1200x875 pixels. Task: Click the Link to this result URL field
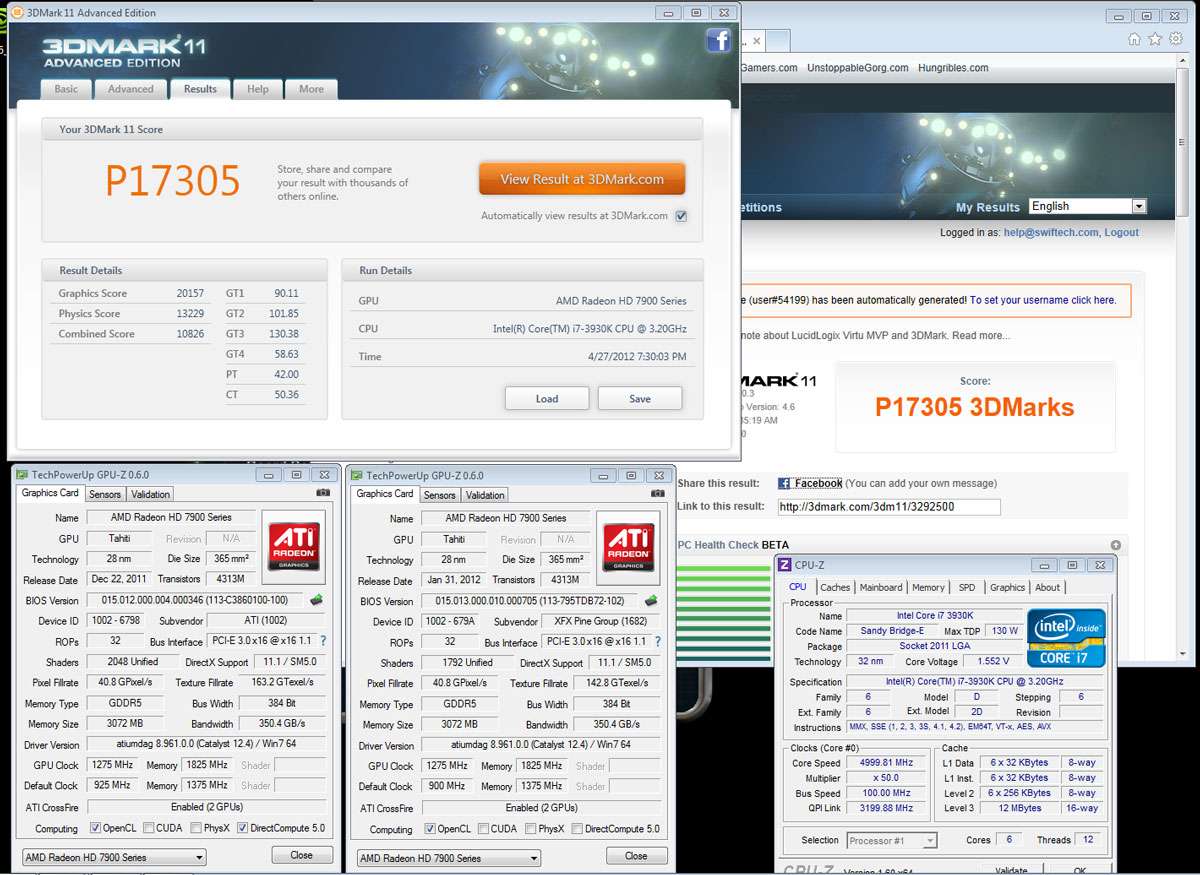pyautogui.click(x=888, y=506)
